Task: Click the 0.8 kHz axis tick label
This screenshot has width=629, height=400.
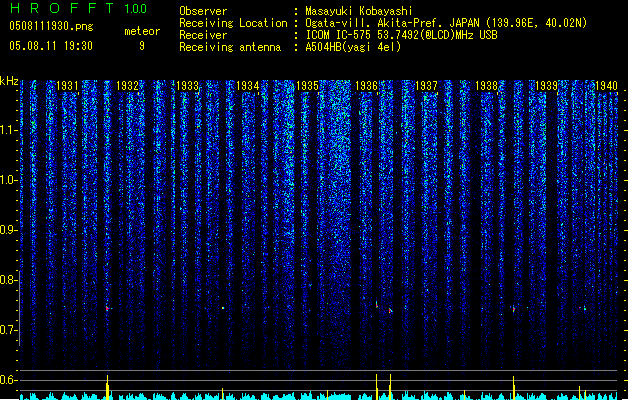Action: click(x=8, y=280)
